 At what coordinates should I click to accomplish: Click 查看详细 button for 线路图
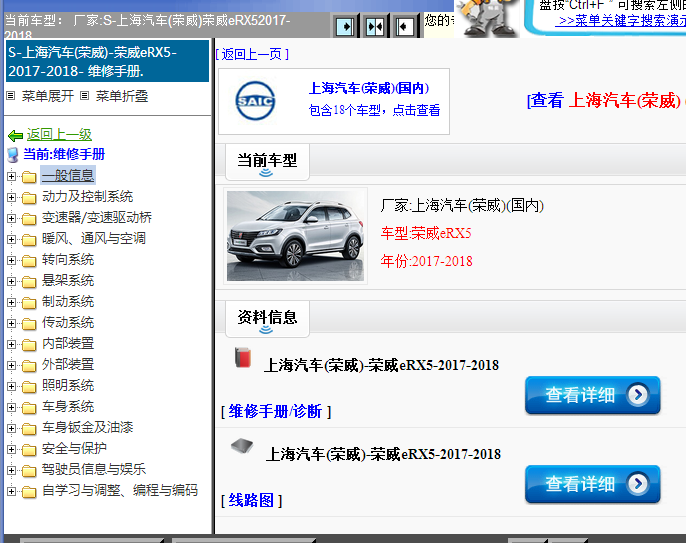tap(592, 484)
